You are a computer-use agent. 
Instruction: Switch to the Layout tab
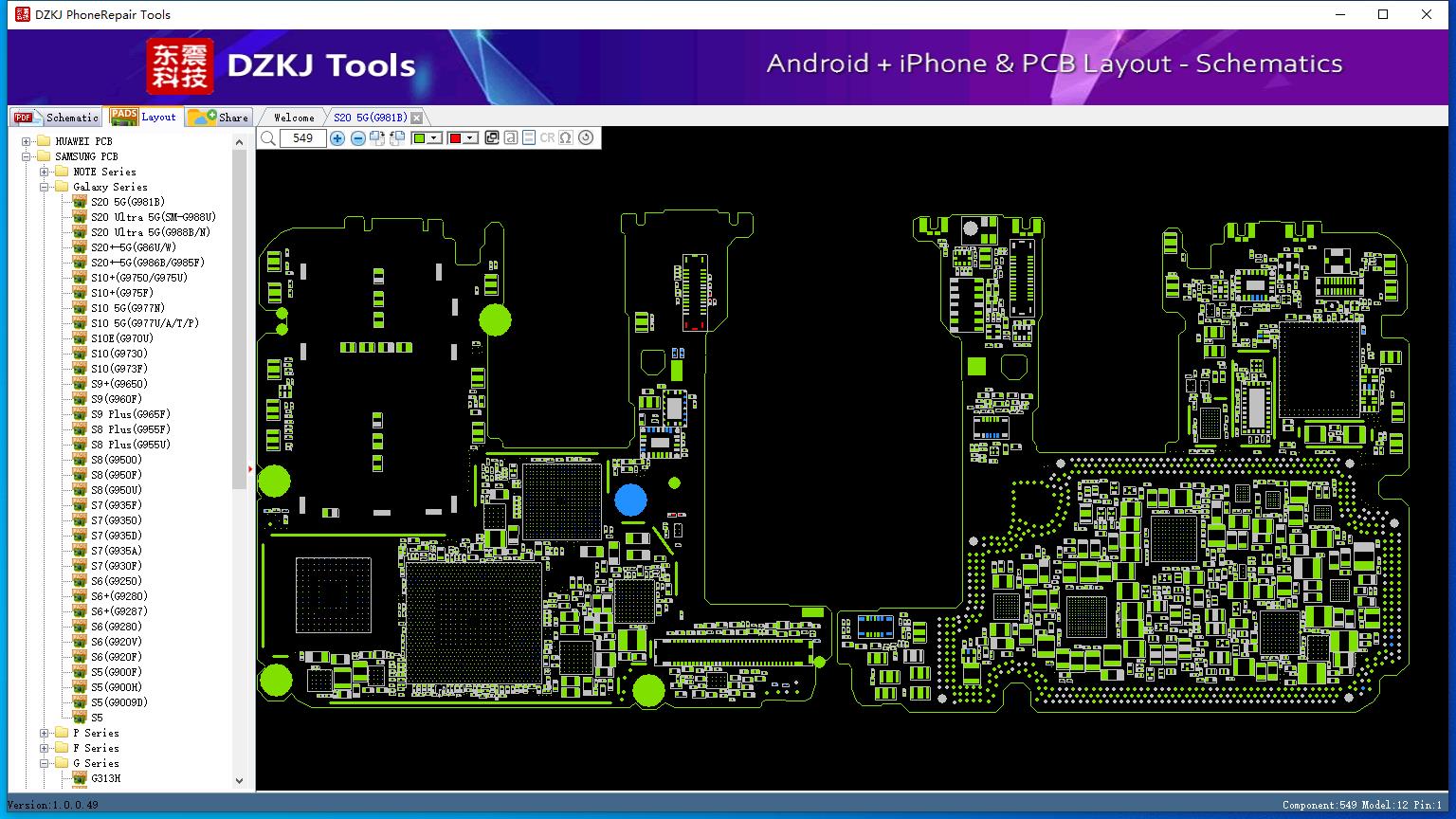click(x=144, y=117)
